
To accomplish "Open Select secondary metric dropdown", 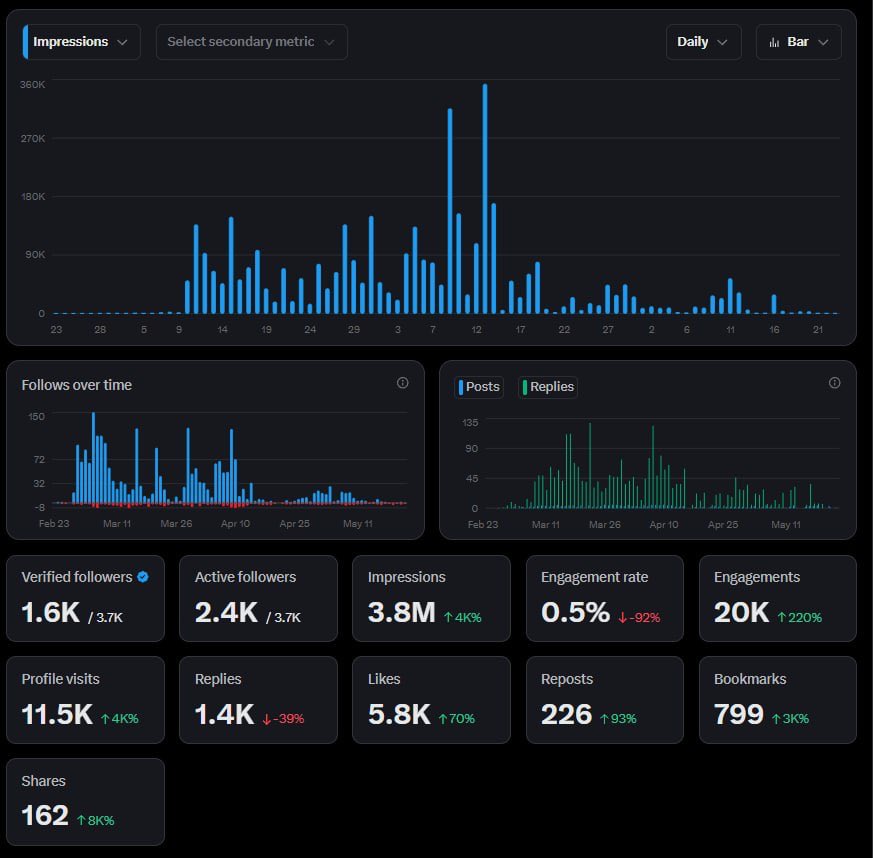I will click(252, 42).
